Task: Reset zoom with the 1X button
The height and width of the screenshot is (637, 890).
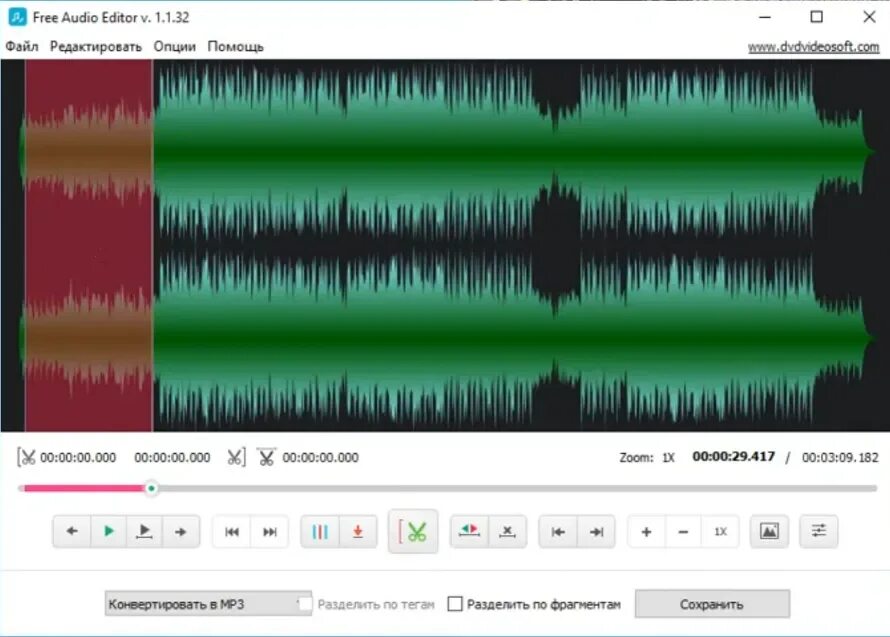Action: [720, 531]
